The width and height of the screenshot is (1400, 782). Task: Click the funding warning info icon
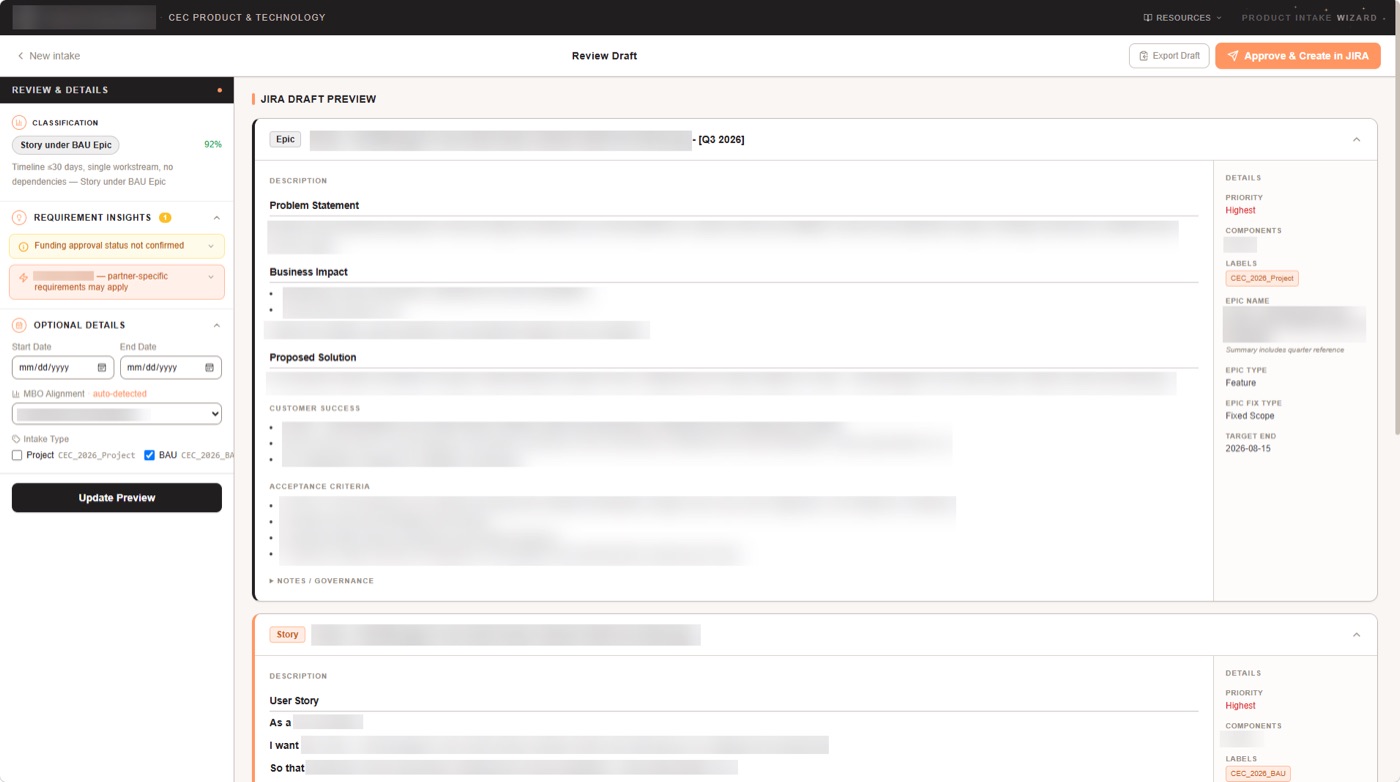pyautogui.click(x=23, y=246)
